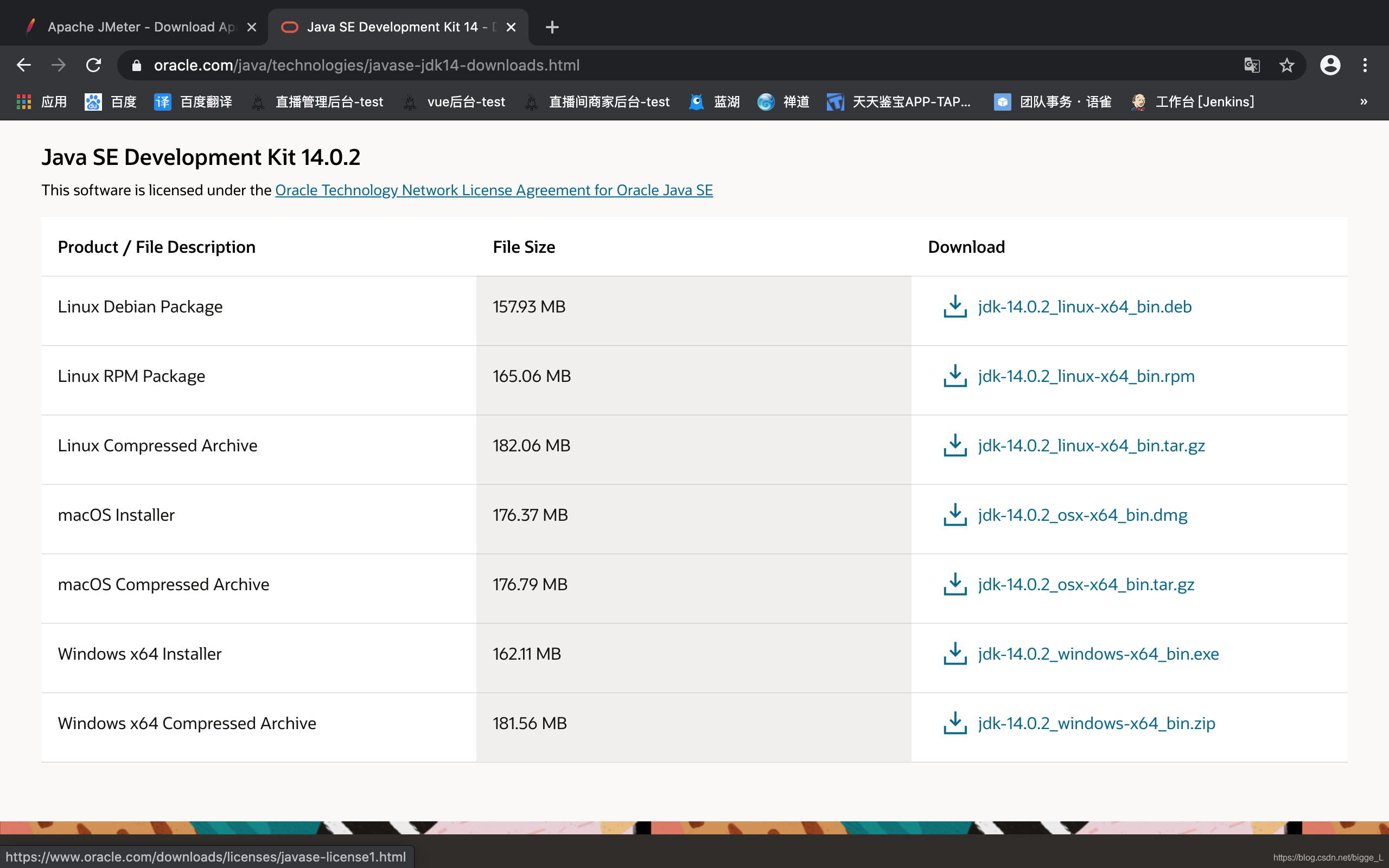This screenshot has width=1389, height=868.
Task: Click download icon for macOS Compressed Archive
Action: [x=955, y=584]
